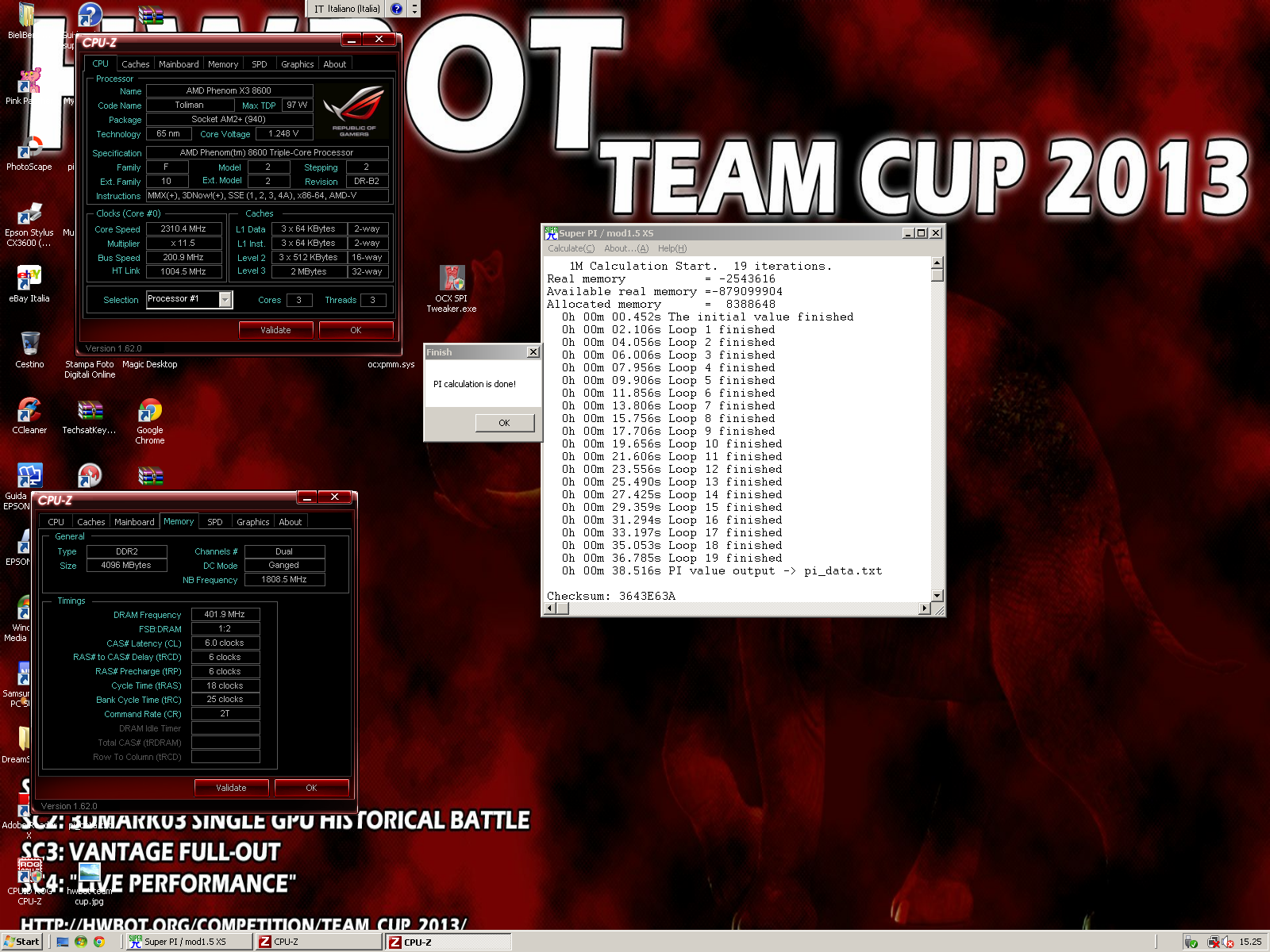Viewport: 1270px width, 952px height.
Task: Click the Checksum line in Super PI
Action: click(611, 596)
